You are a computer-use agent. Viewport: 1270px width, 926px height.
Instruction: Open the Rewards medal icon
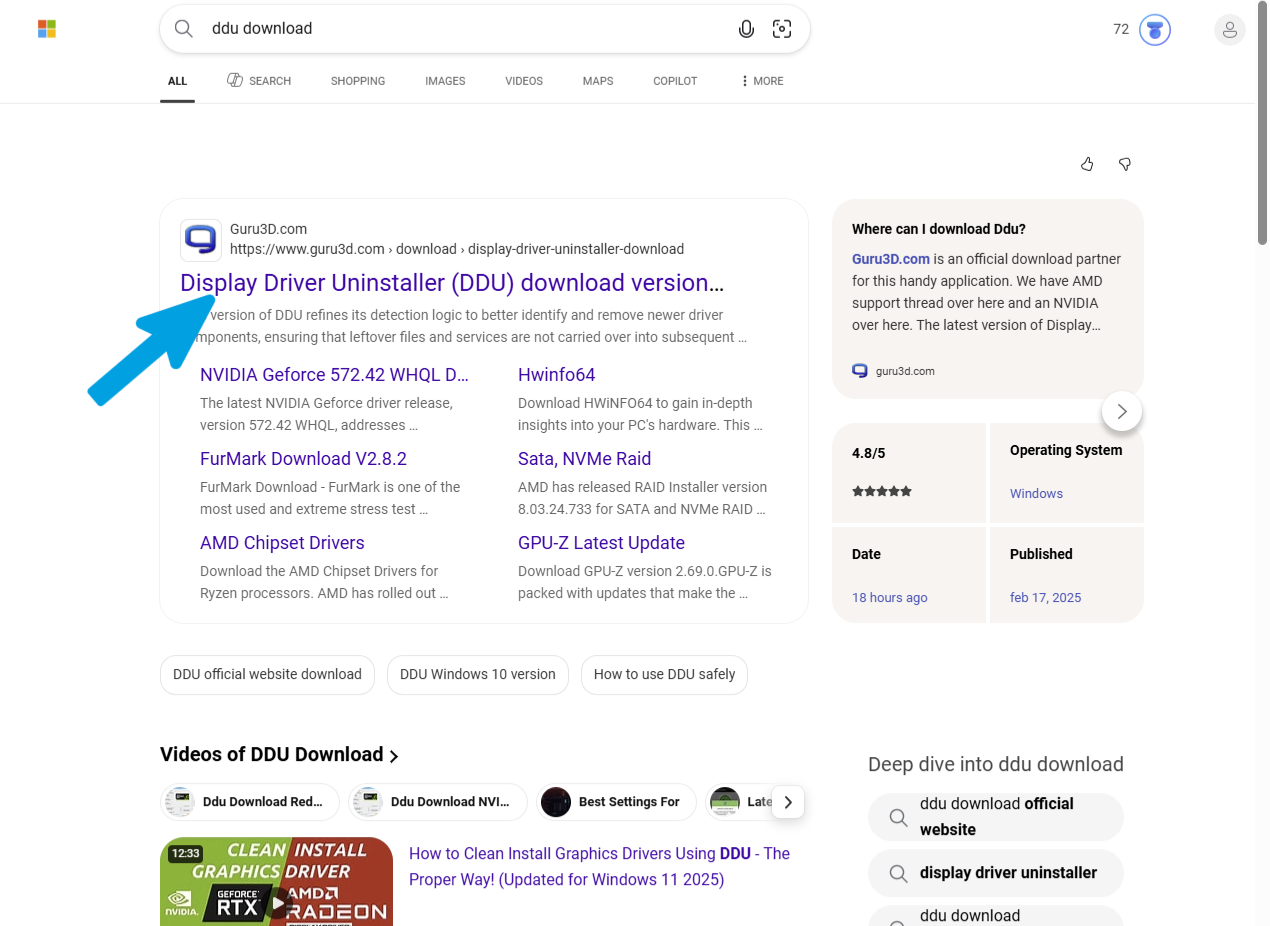(1155, 30)
